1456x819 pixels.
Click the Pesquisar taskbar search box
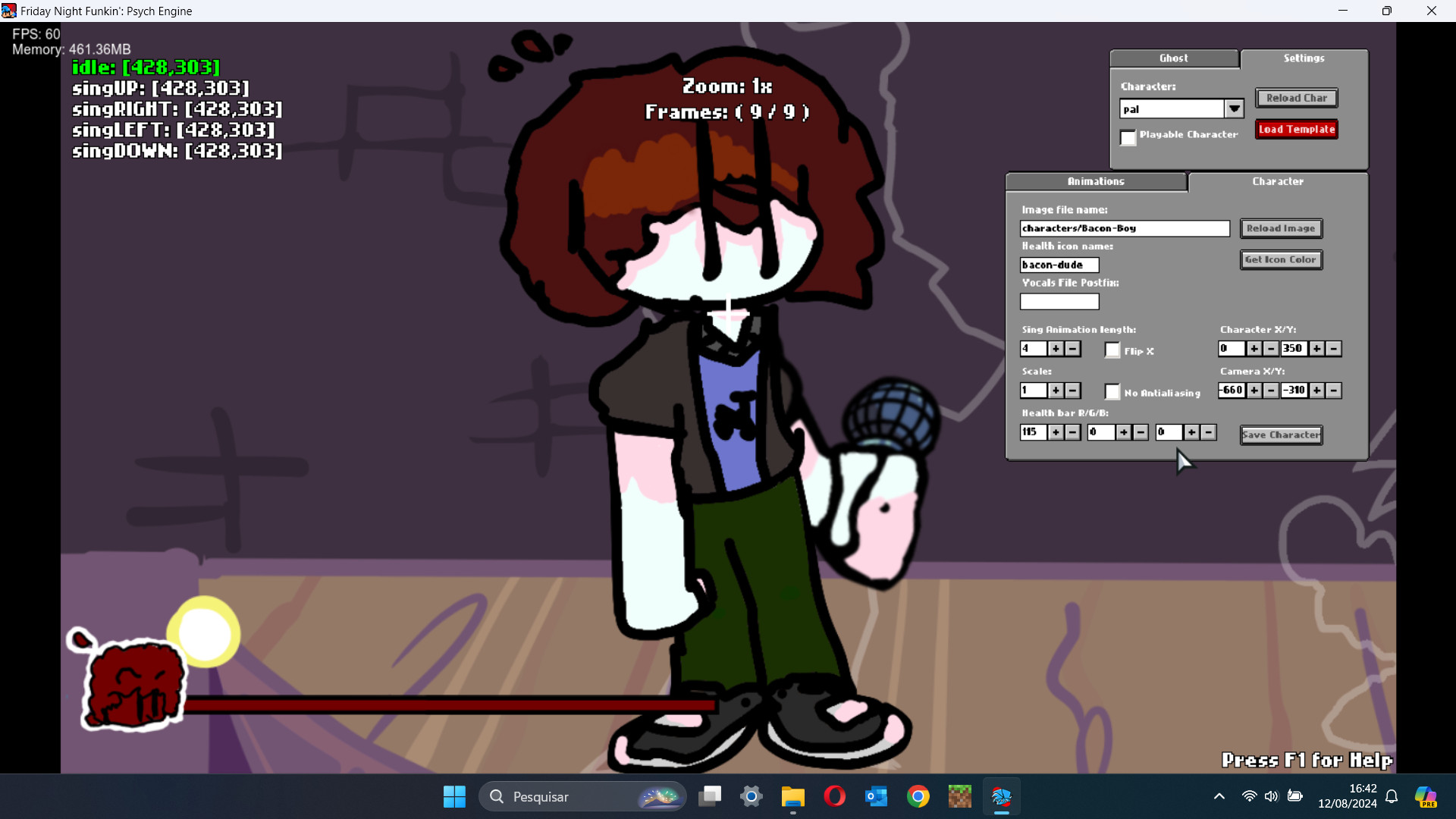(582, 797)
